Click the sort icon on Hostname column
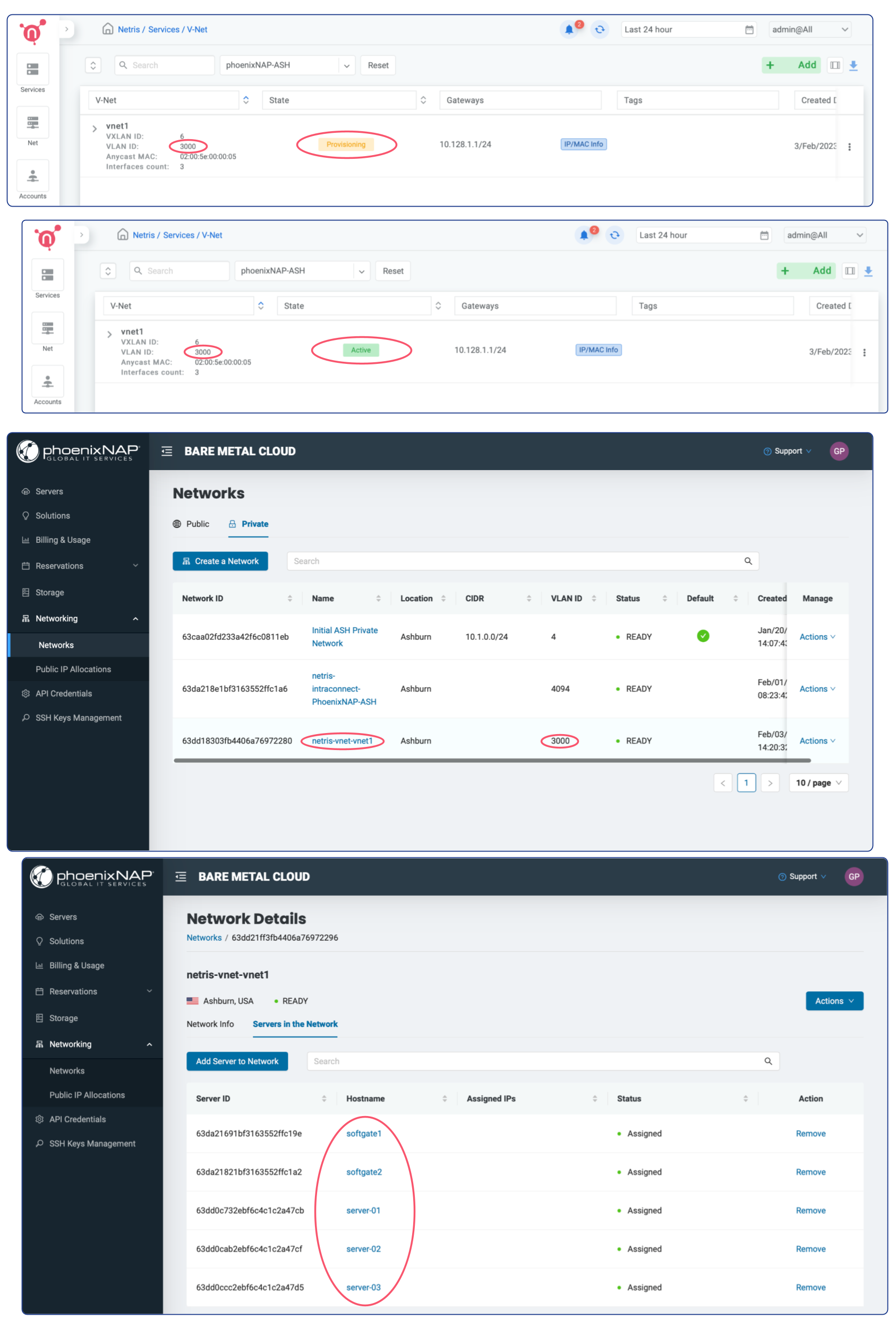Image resolution: width=896 pixels, height=1328 pixels. 444,1099
